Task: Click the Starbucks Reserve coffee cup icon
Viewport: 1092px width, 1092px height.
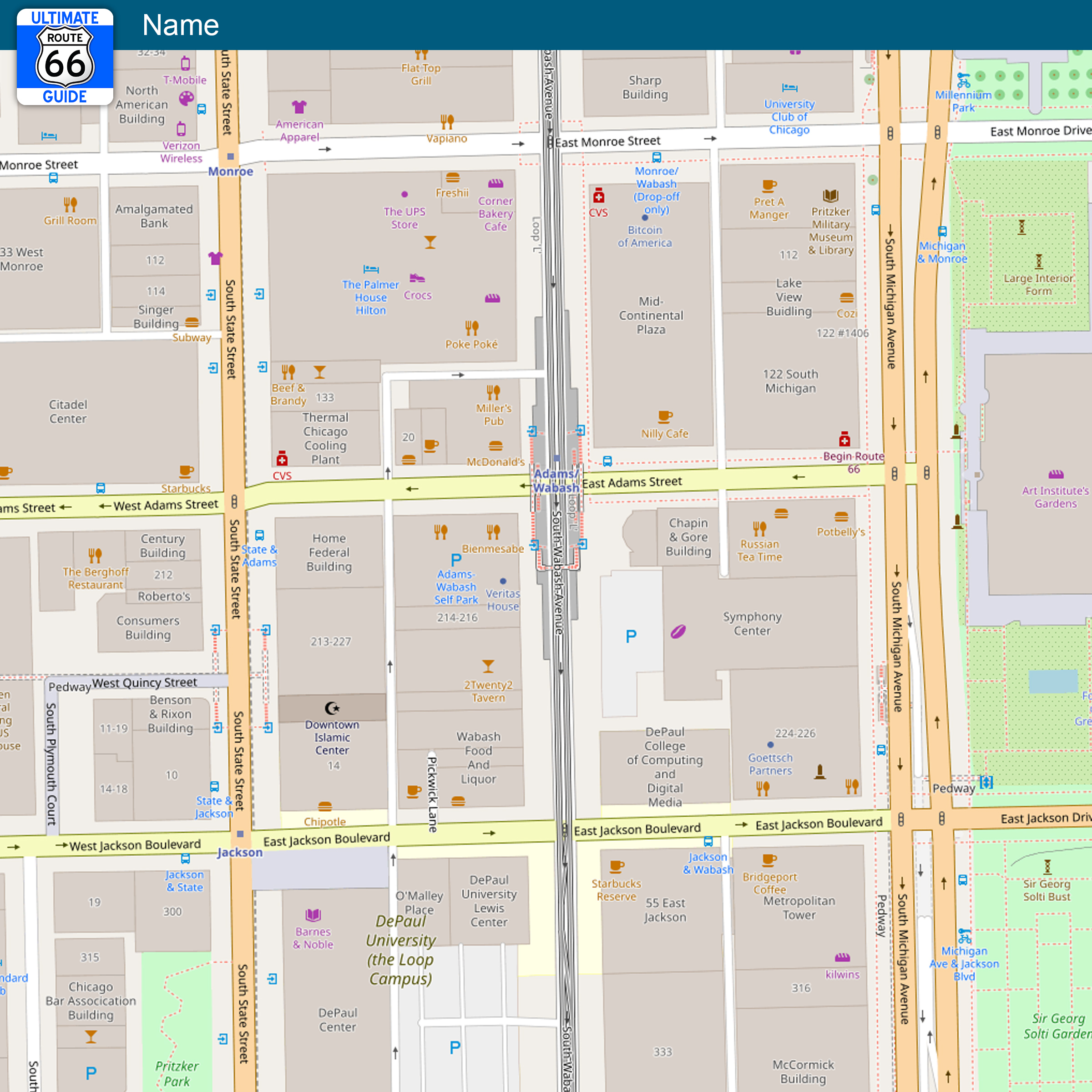Action: 617,866
